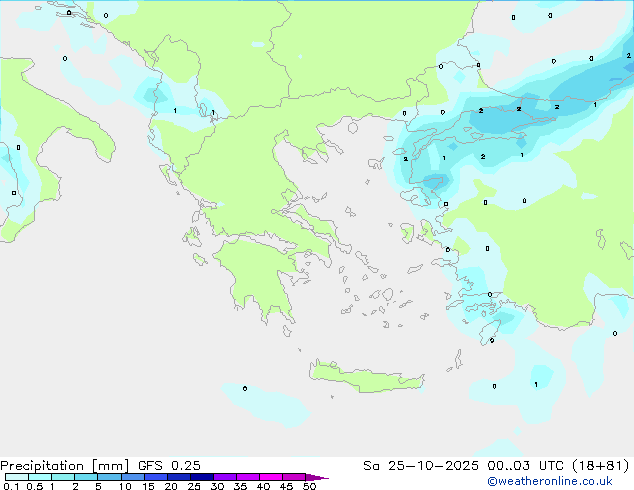Pick the 40–45 mm magenta legend swatch
The image size is (634, 490).
point(271,477)
